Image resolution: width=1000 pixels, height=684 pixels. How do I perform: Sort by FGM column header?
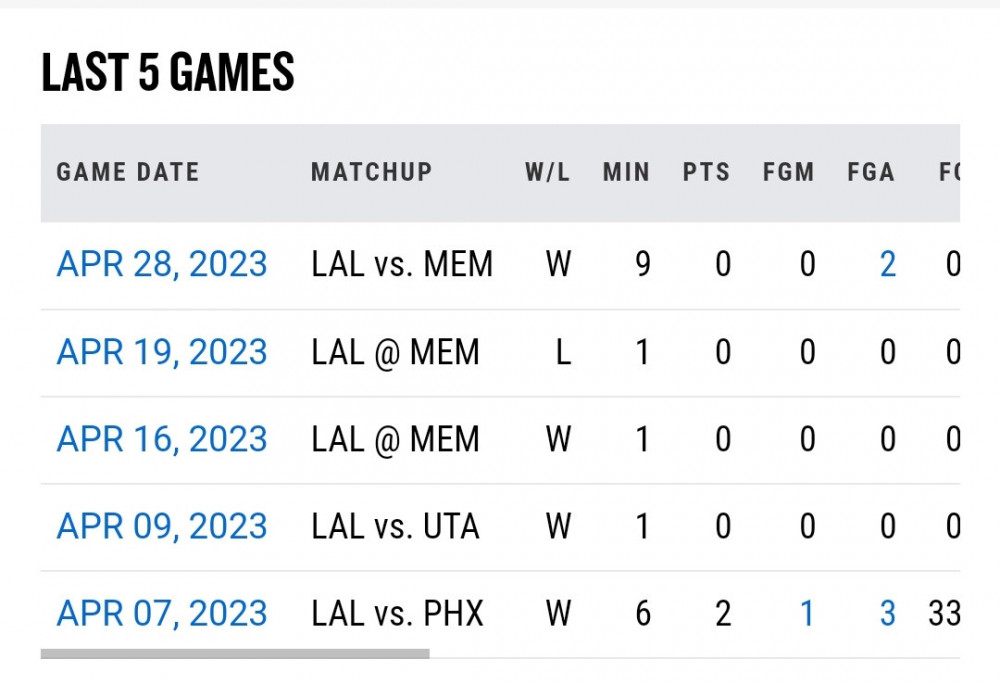[x=788, y=172]
